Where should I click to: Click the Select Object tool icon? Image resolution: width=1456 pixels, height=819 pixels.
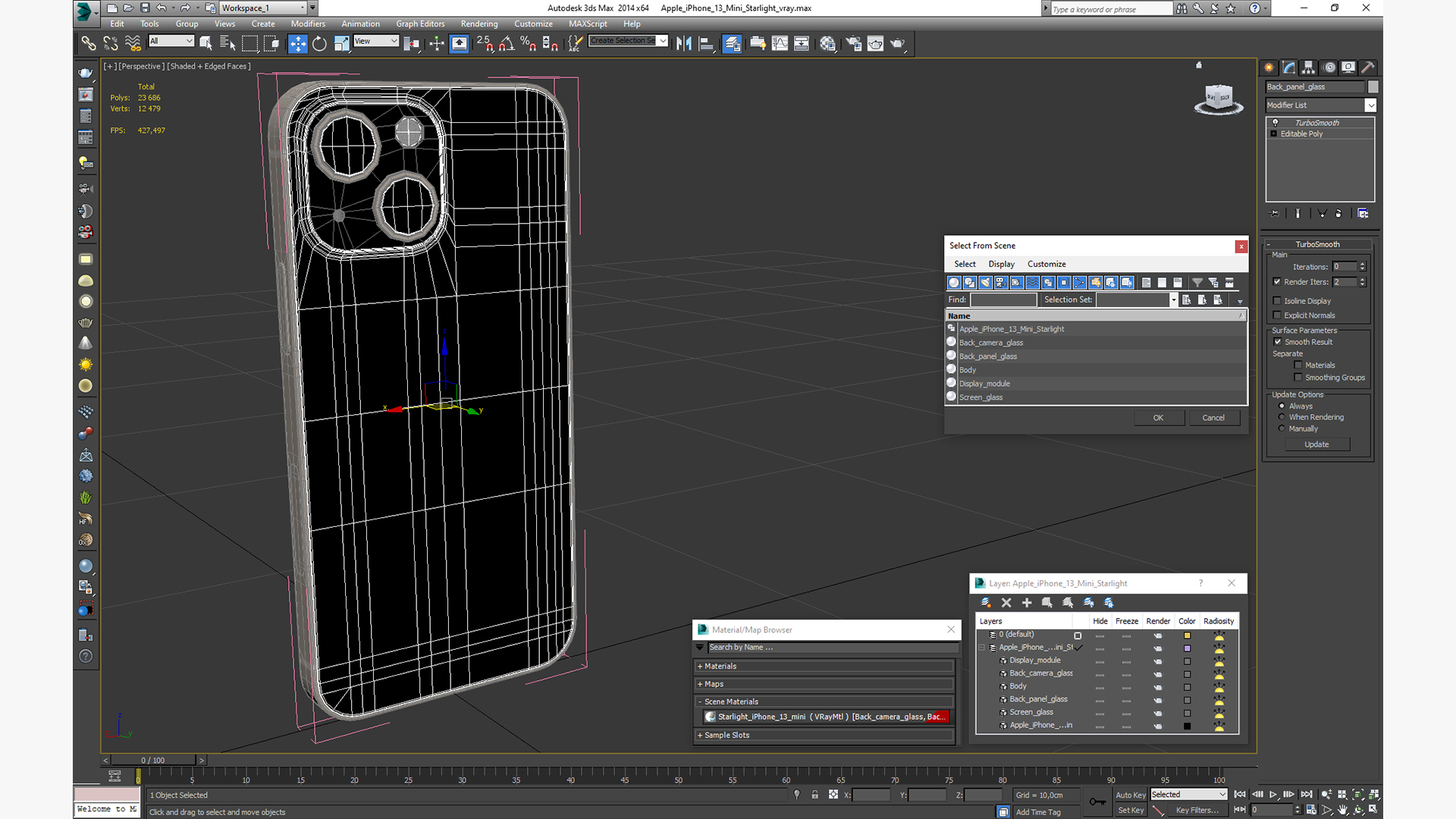[205, 43]
